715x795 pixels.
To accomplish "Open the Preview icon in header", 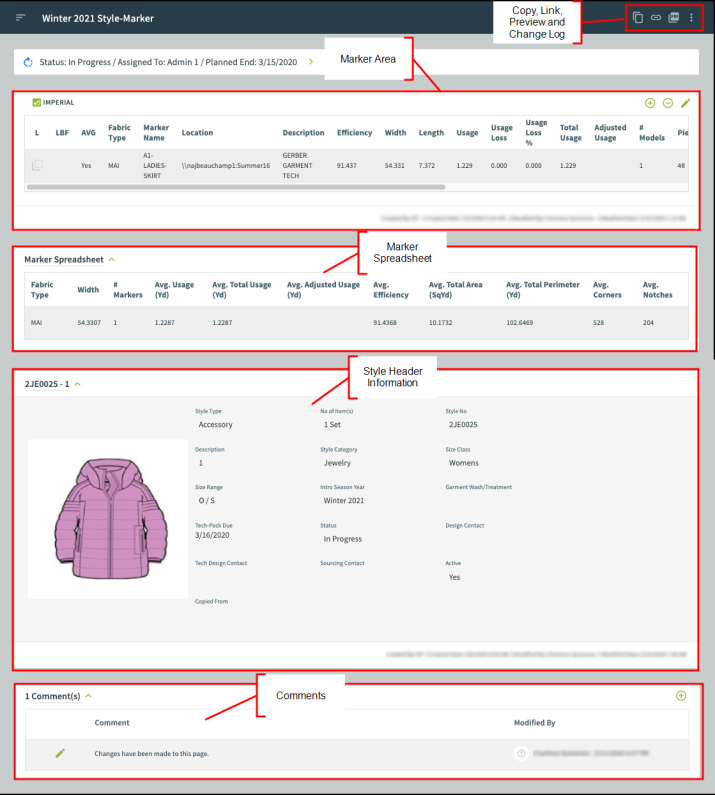I will coord(674,18).
